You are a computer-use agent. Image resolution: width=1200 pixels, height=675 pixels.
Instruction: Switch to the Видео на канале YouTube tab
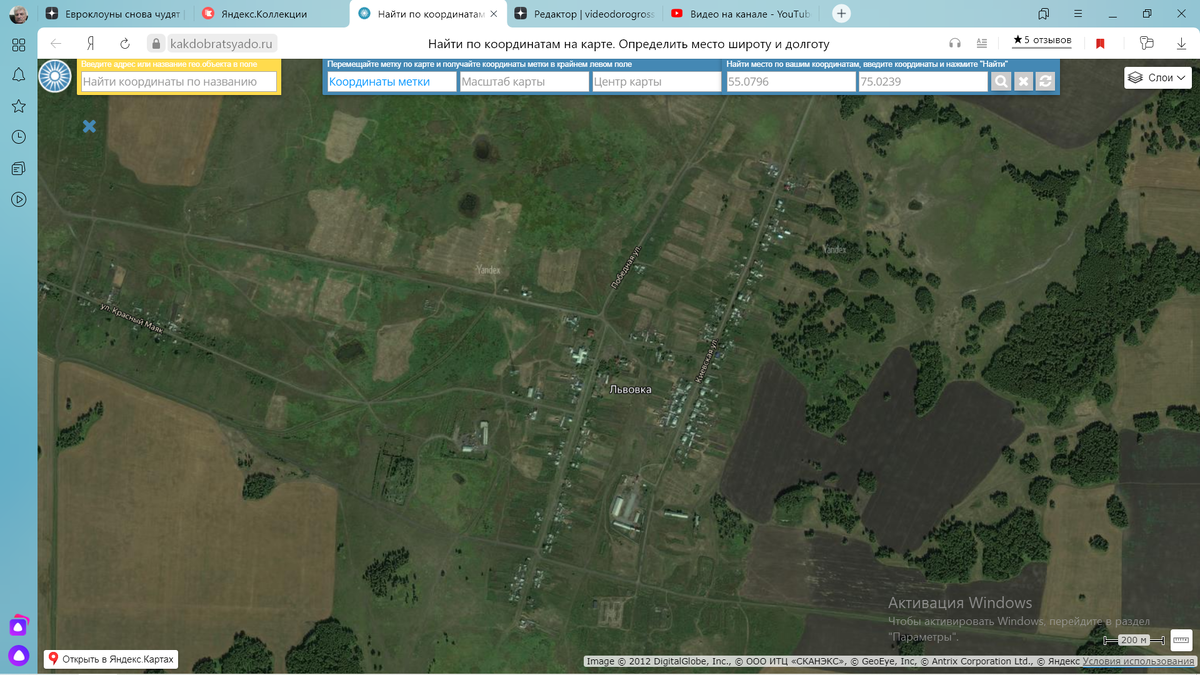(740, 14)
